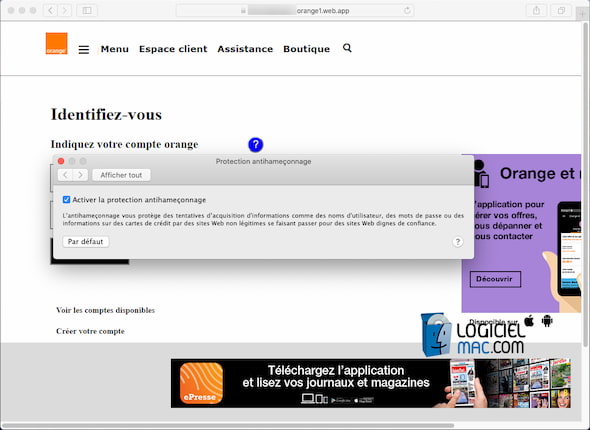Go to Boutique
This screenshot has height=430, width=590.
coord(307,49)
